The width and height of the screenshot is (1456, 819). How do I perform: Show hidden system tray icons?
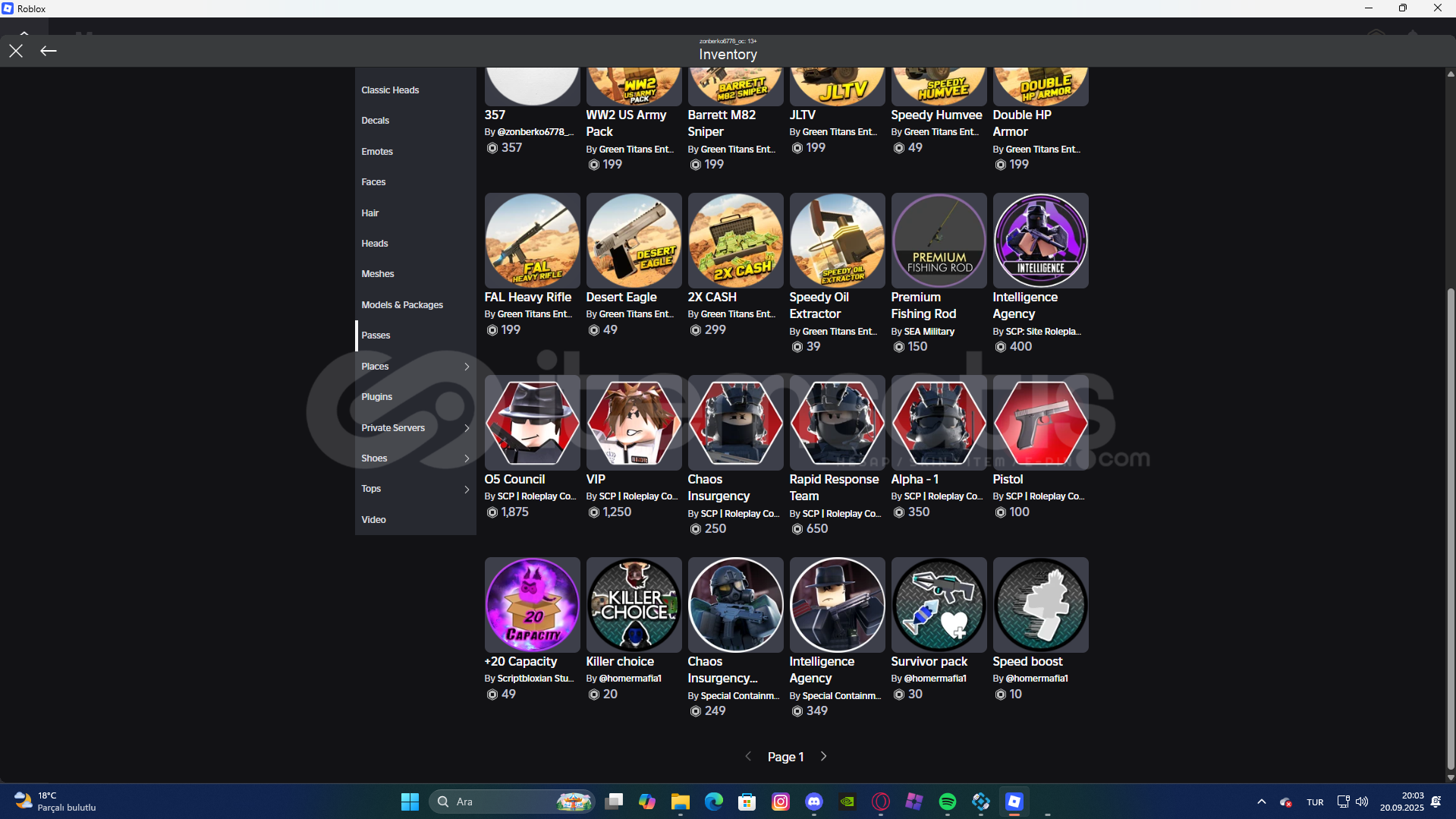(1261, 802)
